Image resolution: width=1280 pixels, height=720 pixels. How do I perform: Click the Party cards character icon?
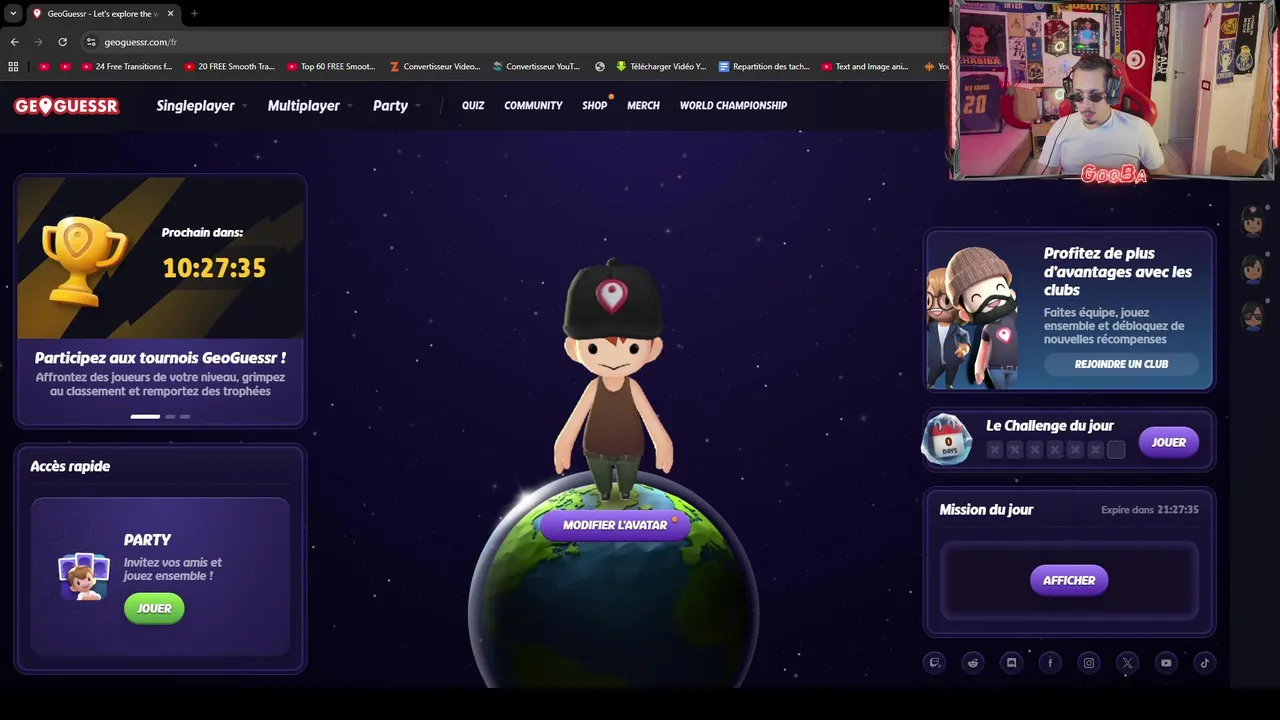pos(83,576)
